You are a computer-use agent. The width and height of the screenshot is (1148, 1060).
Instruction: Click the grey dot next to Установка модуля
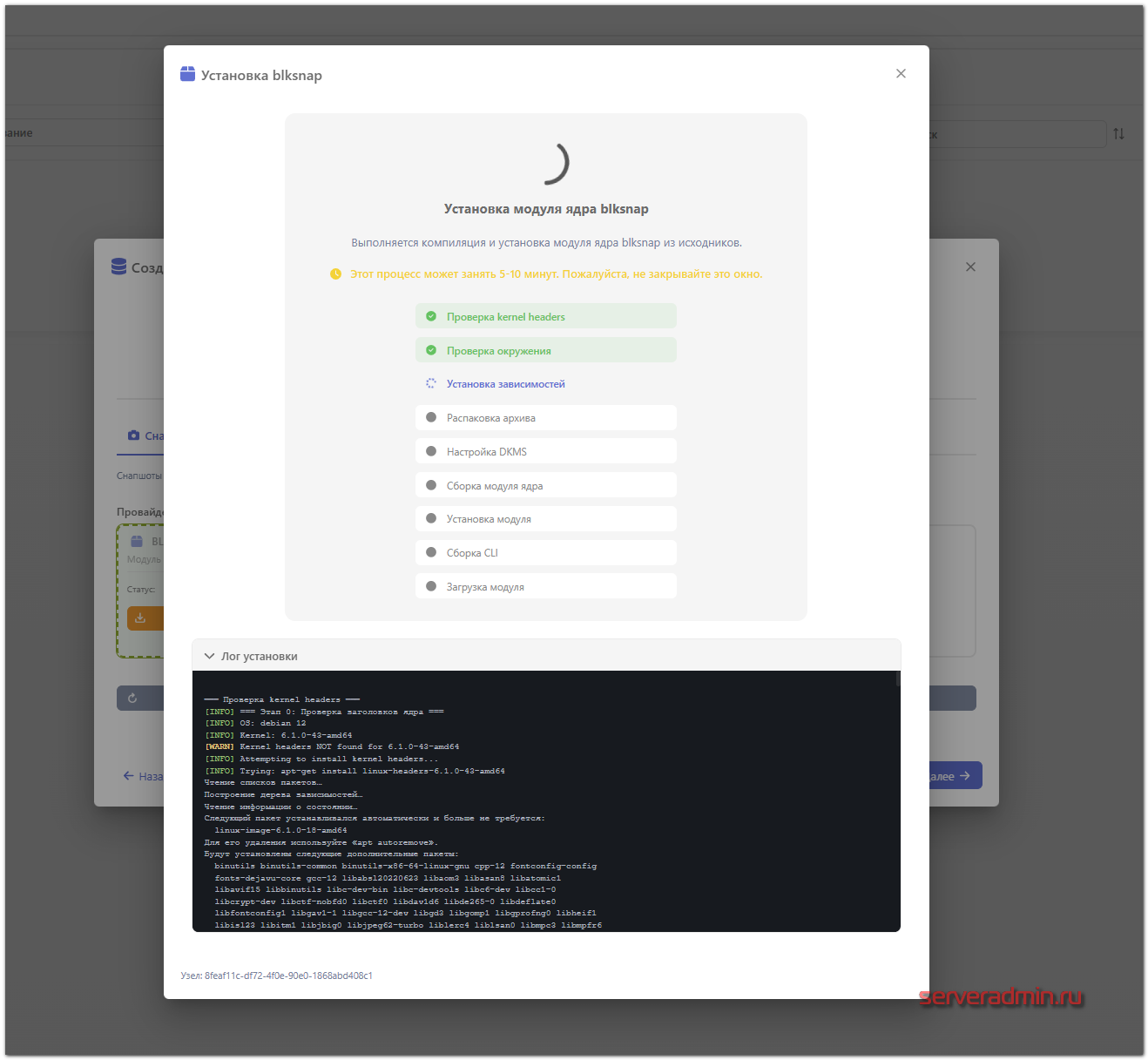click(x=431, y=518)
